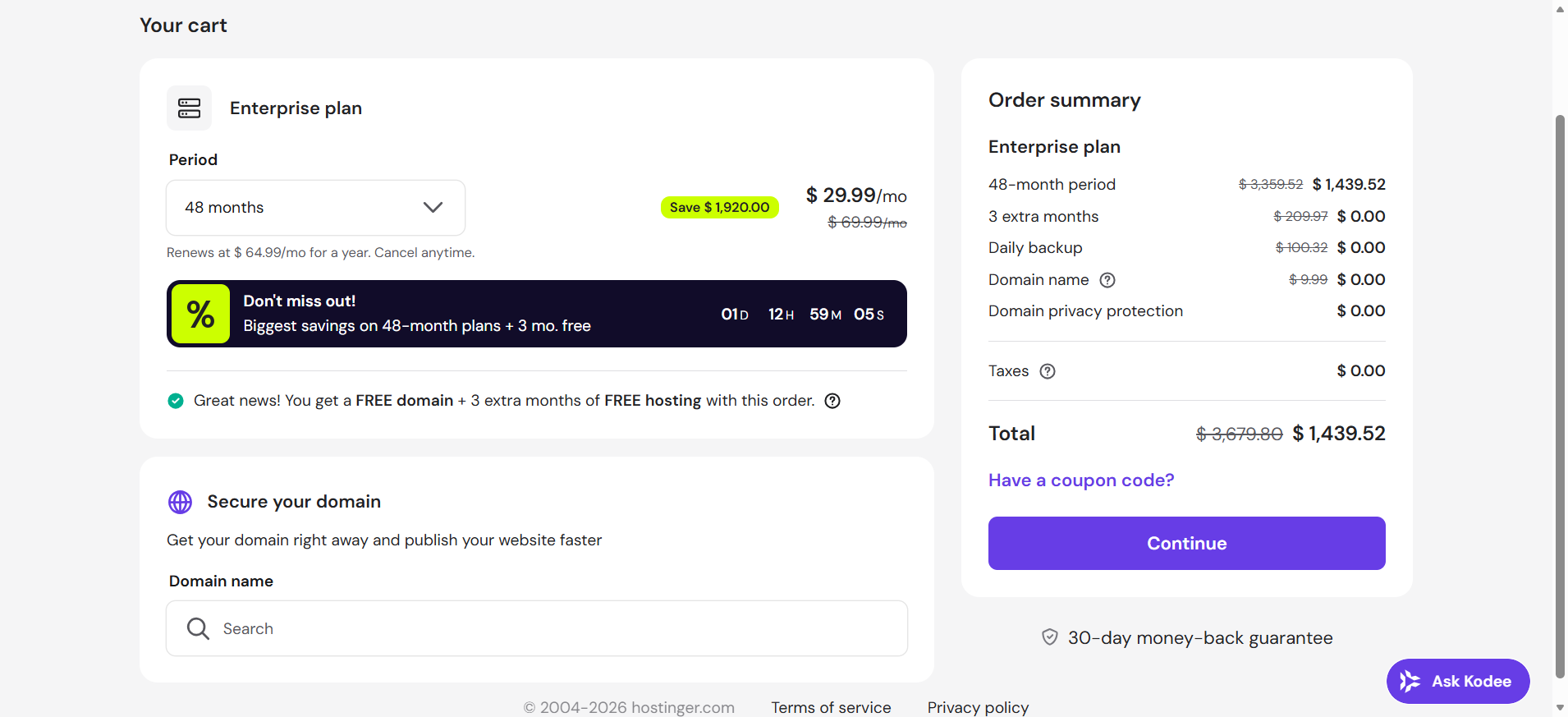
Task: Click the '30-day money-back guarantee' text
Action: (x=1200, y=638)
